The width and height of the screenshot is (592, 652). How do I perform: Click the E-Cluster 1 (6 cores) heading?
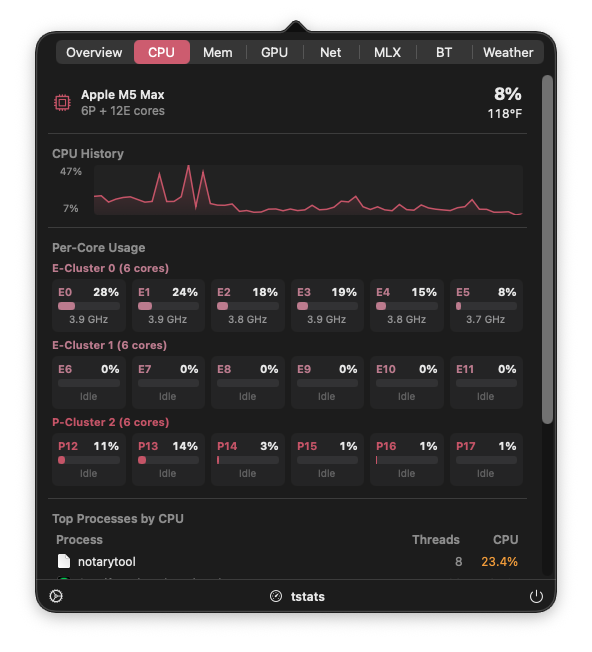coord(109,345)
